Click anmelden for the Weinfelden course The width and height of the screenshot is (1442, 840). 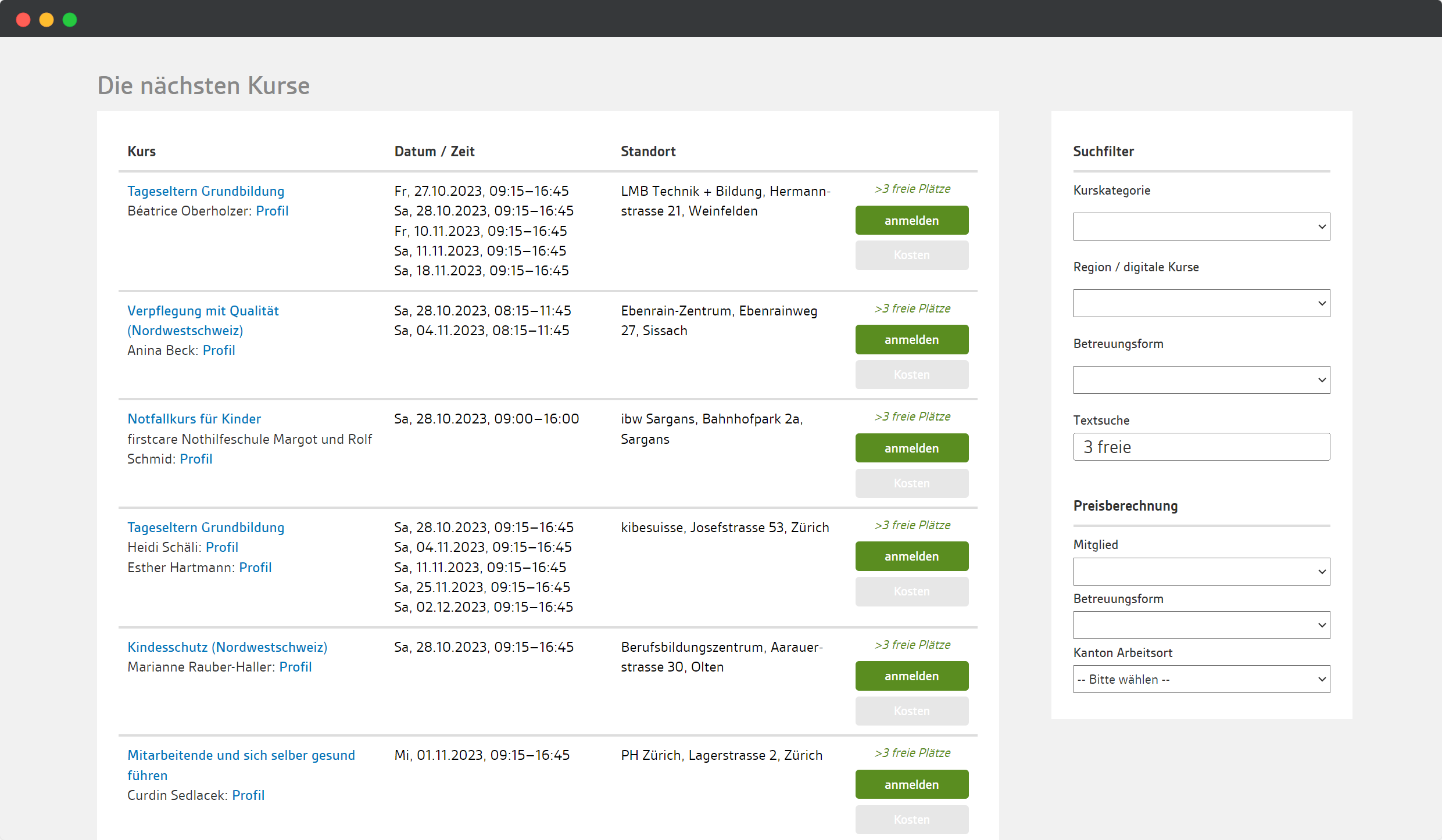point(912,220)
